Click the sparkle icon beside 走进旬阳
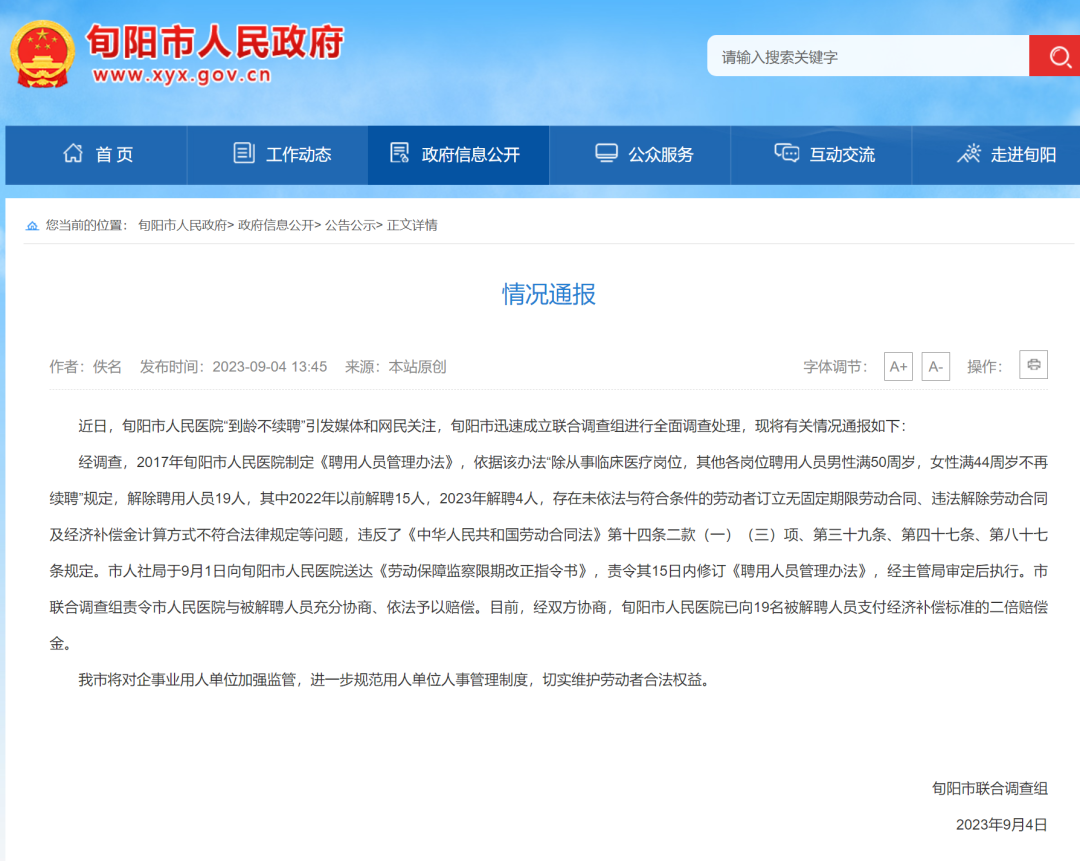This screenshot has width=1080, height=861. (x=968, y=154)
